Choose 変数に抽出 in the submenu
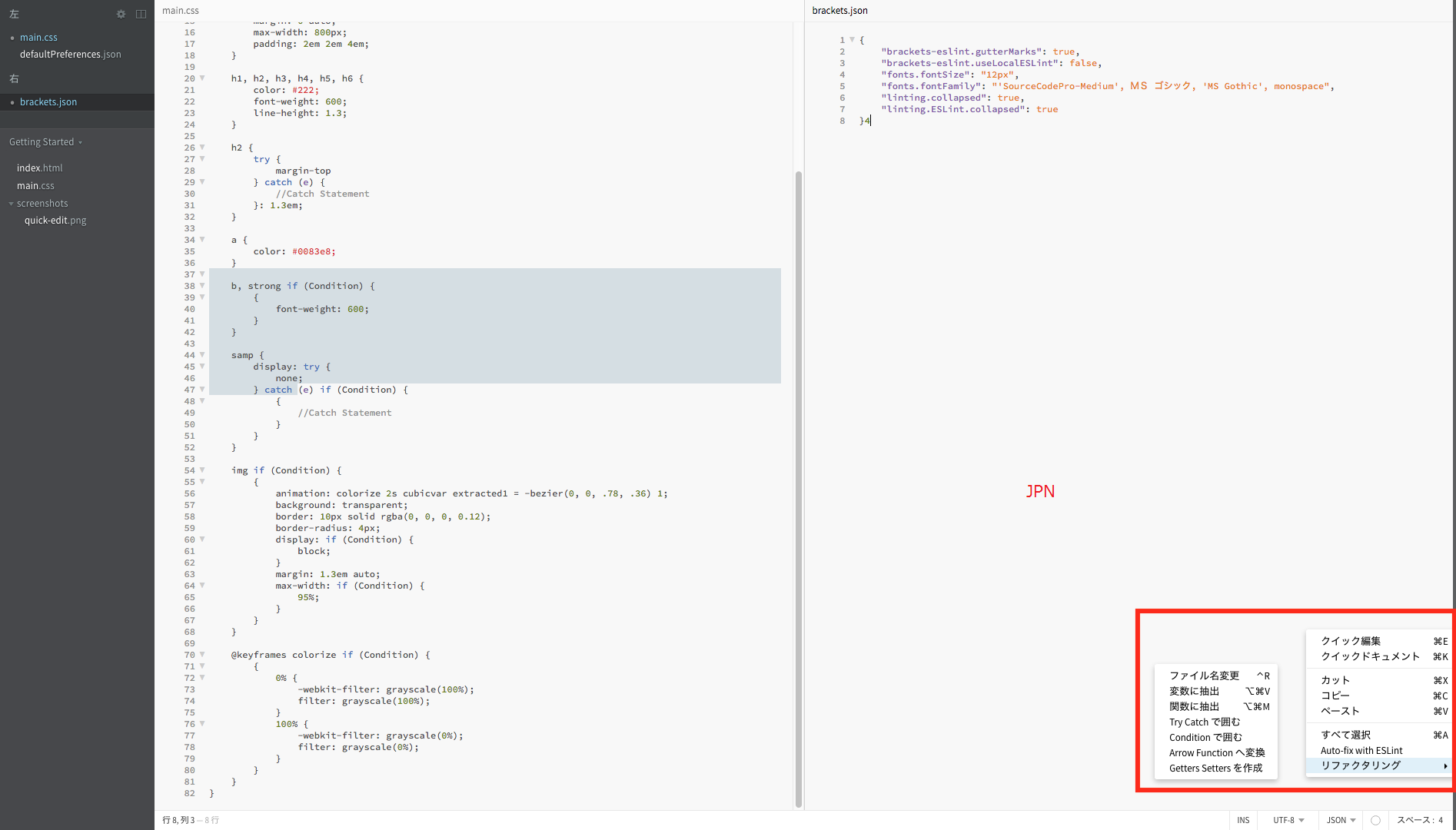 coord(1216,691)
